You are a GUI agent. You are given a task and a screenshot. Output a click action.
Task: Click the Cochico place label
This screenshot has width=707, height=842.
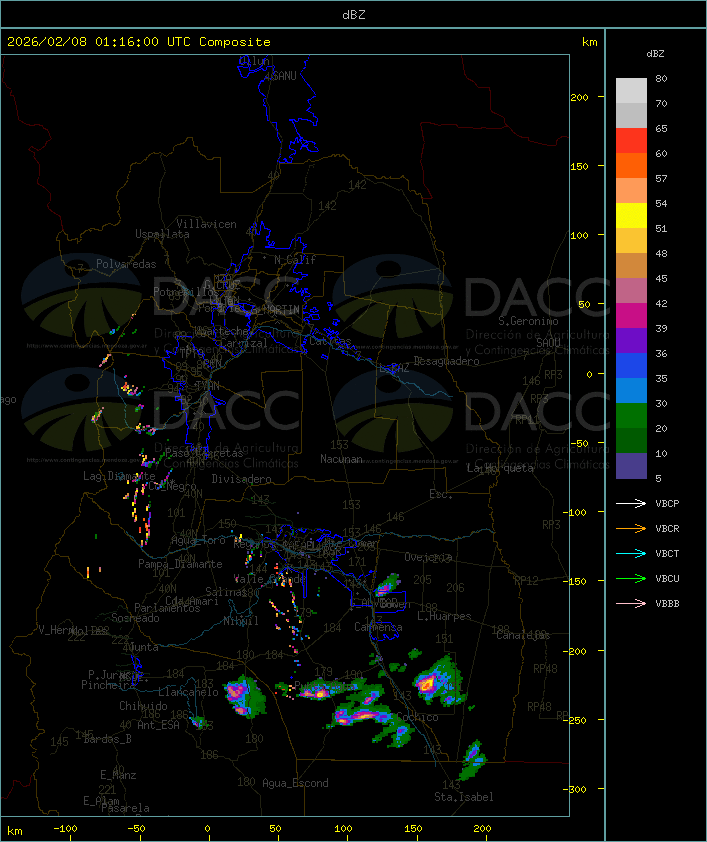(417, 717)
